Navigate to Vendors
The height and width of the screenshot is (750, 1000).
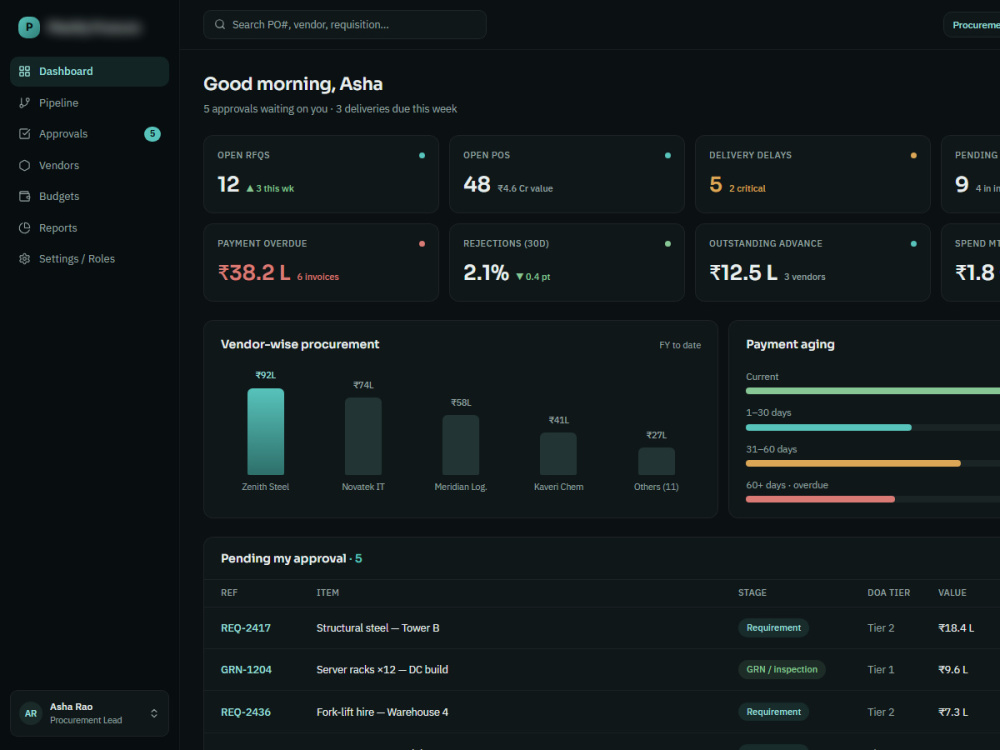[89, 165]
